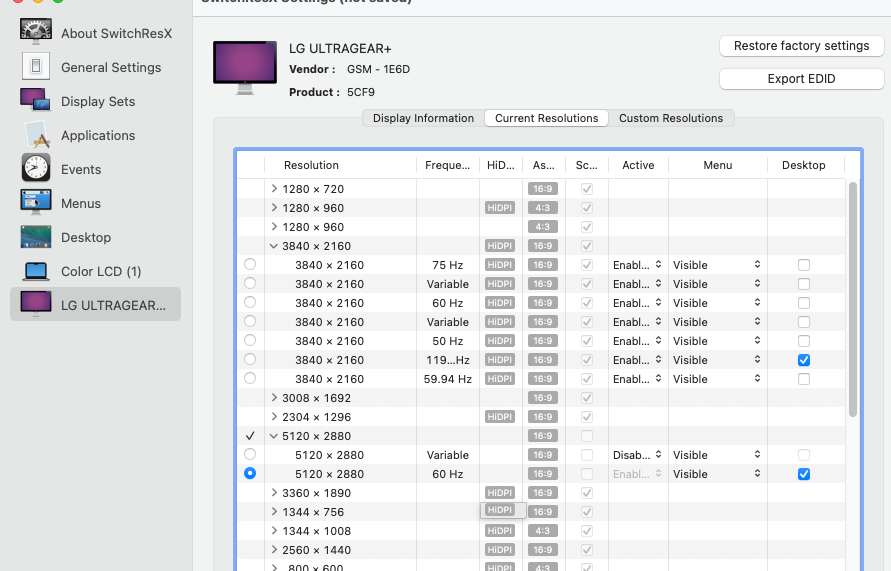Click Restore factory settings button
Viewport: 891px width, 571px height.
(x=801, y=45)
